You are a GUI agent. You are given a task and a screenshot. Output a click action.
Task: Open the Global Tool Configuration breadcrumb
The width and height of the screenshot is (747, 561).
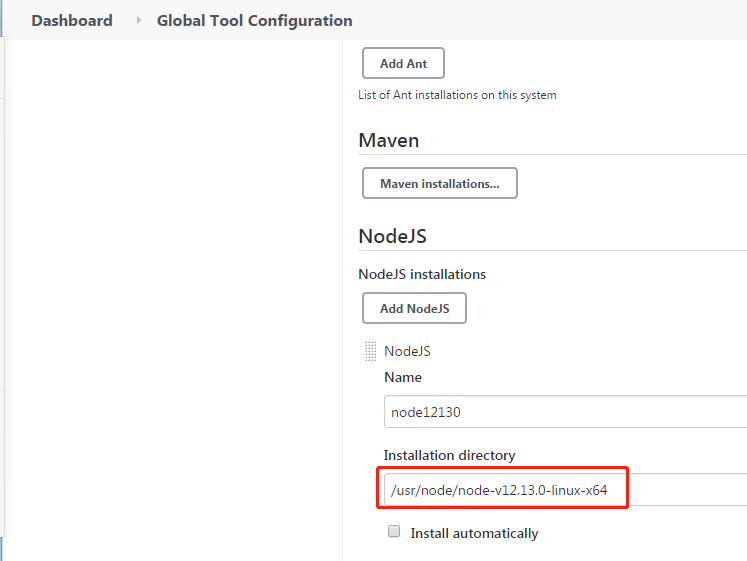[x=254, y=20]
